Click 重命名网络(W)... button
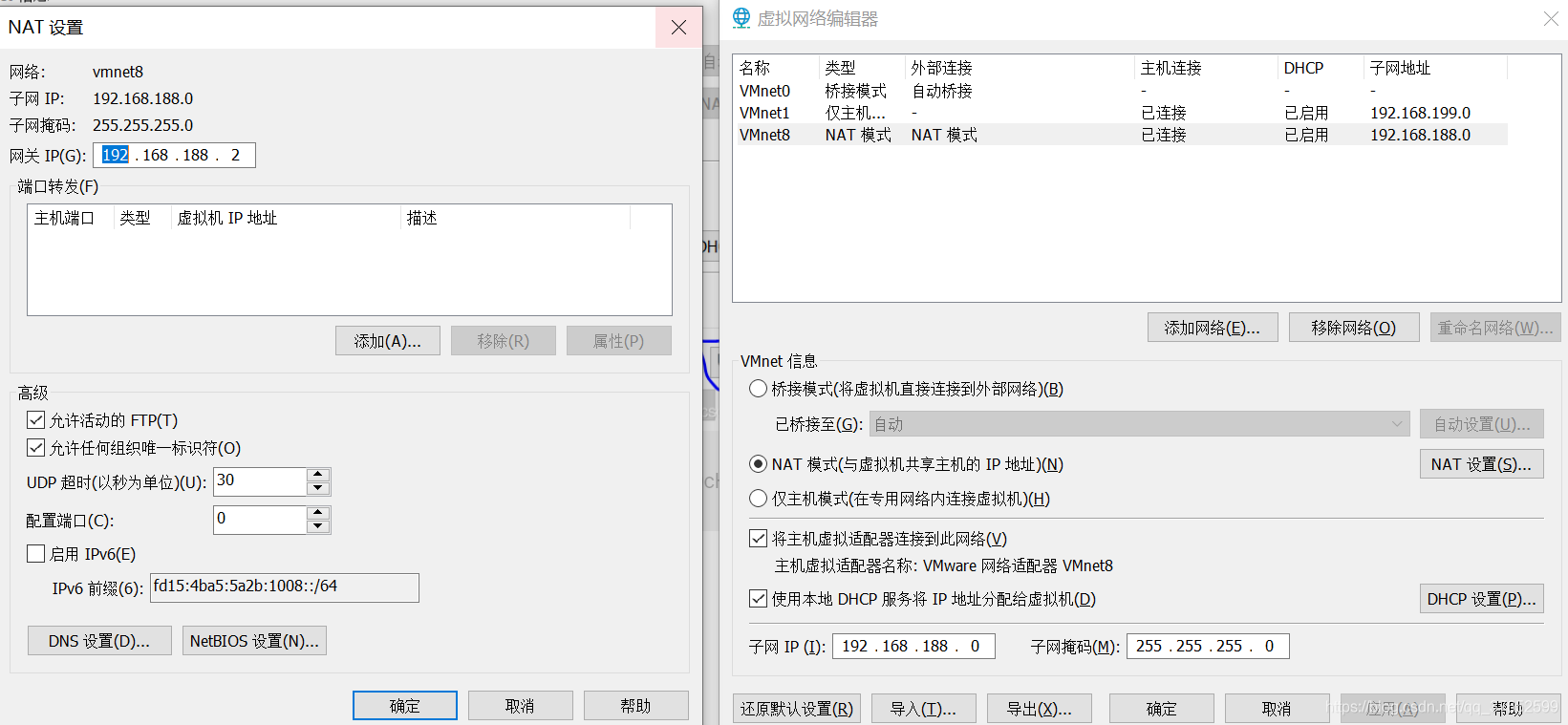The height and width of the screenshot is (725, 1568). coord(1495,328)
